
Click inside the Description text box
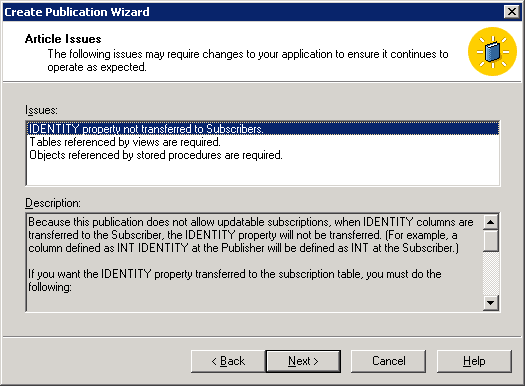pyautogui.click(x=254, y=262)
